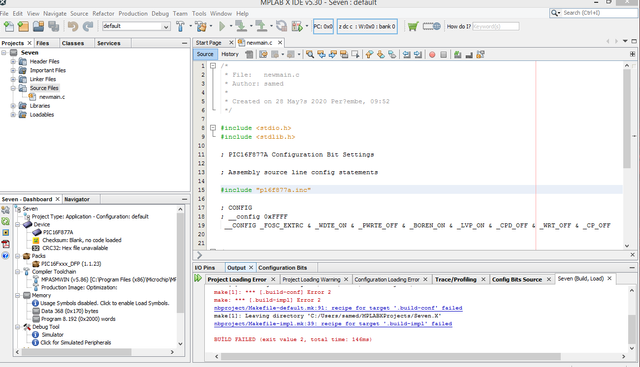Click the Clean and Build icon
The height and width of the screenshot is (367, 640).
click(x=201, y=27)
